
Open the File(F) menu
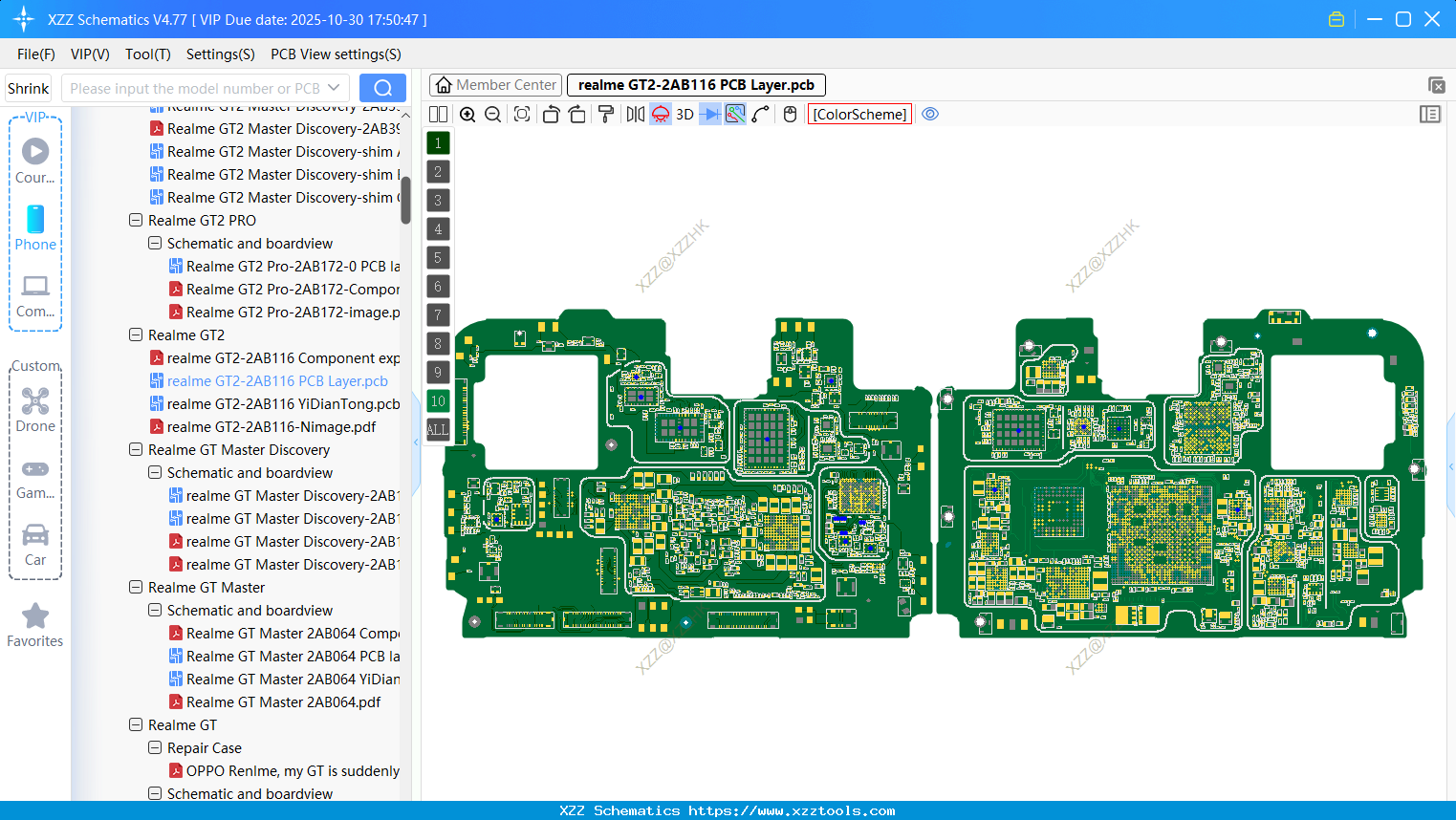36,54
